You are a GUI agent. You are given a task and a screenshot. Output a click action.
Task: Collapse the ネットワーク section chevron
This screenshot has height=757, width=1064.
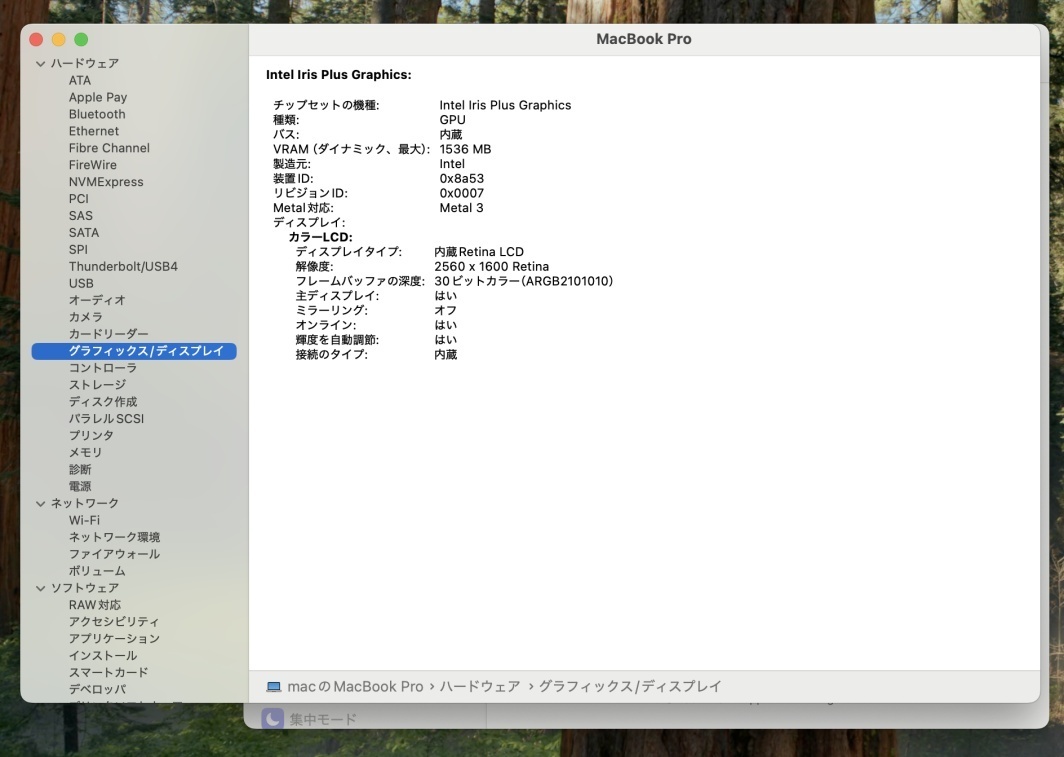[x=40, y=504]
